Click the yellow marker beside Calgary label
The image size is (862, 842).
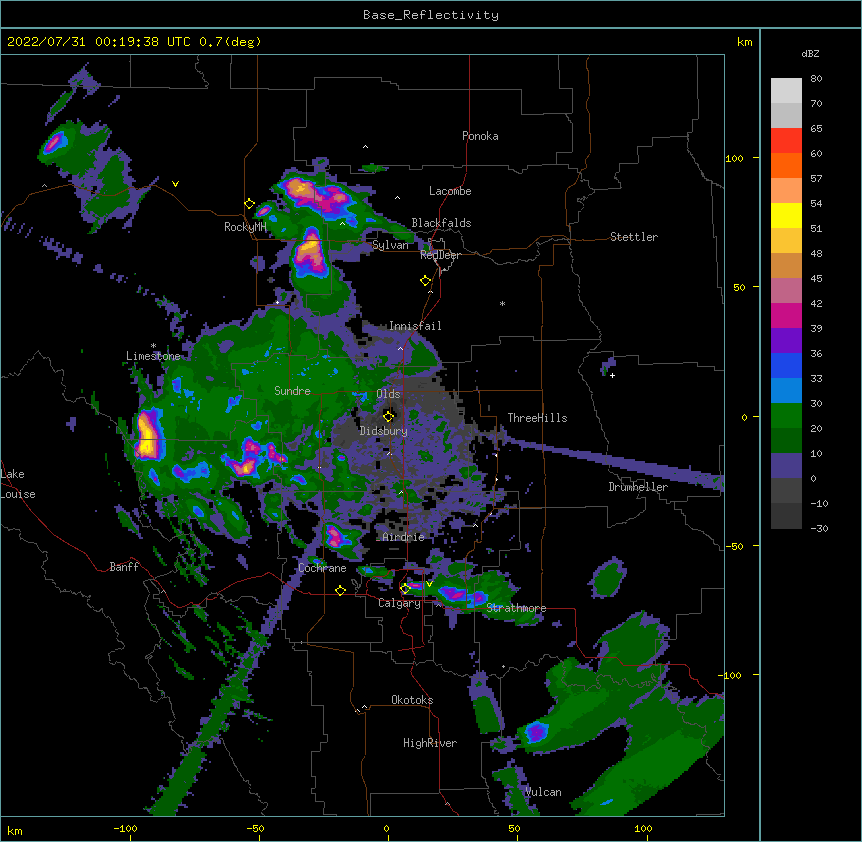pos(405,588)
